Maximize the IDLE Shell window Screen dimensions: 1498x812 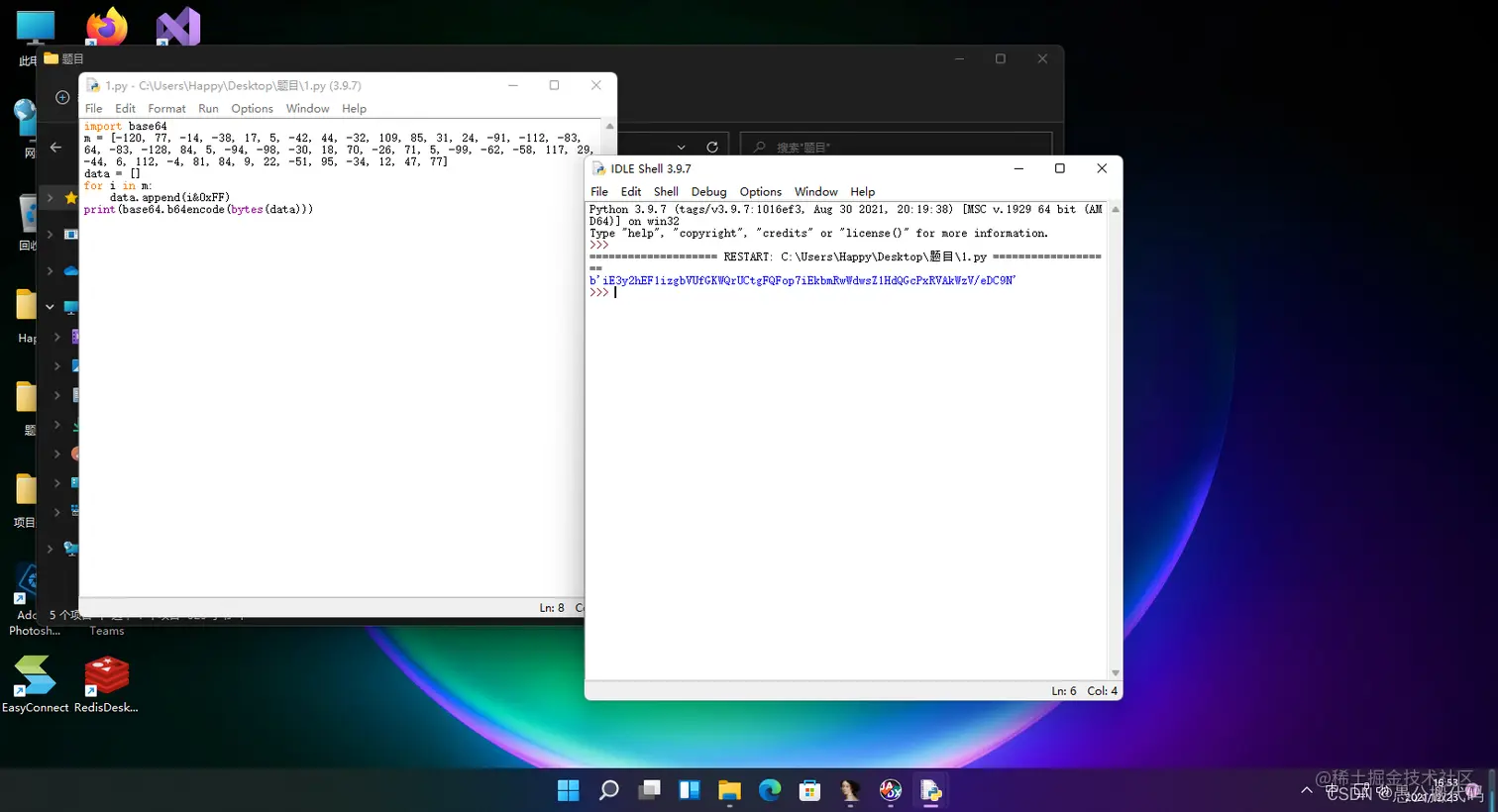point(1060,168)
